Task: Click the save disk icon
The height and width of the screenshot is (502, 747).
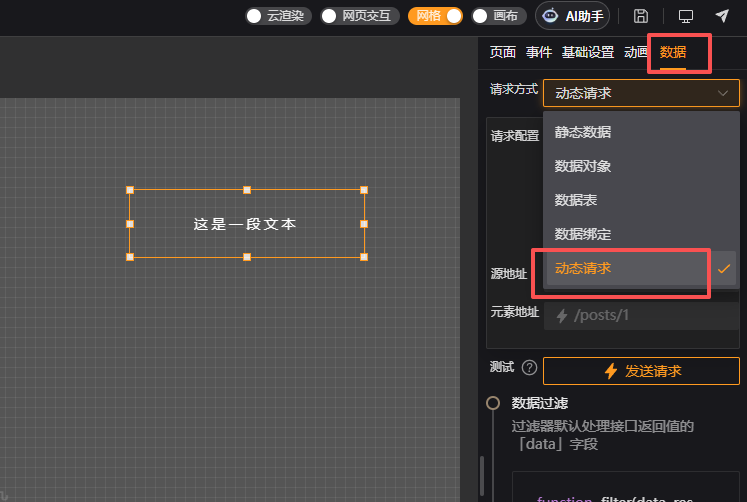Action: (641, 16)
